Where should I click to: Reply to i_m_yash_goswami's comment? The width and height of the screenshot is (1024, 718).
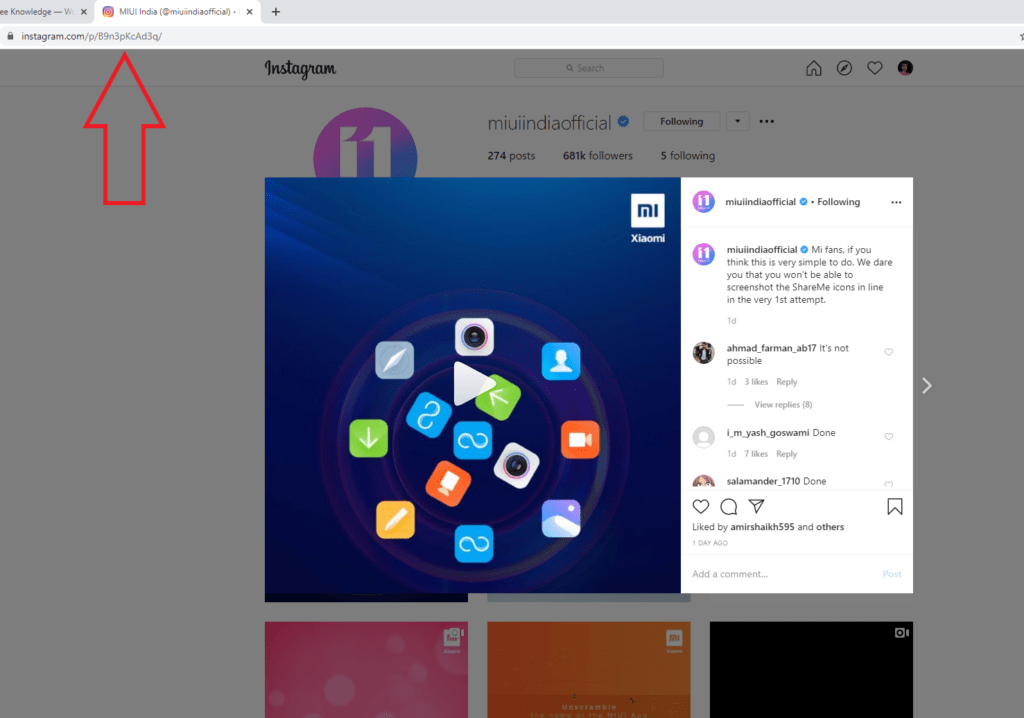click(786, 453)
